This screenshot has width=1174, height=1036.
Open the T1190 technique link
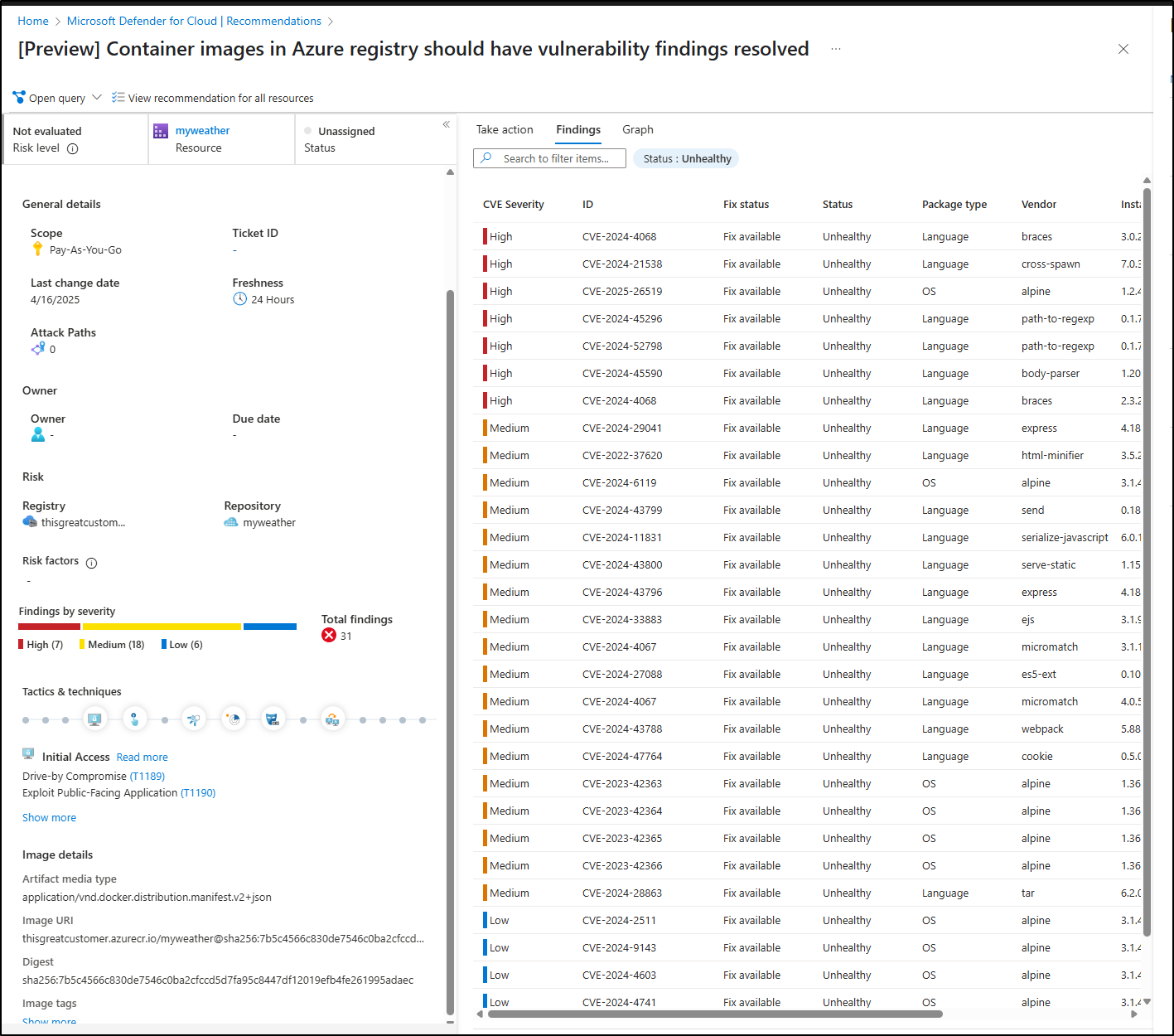(x=198, y=792)
